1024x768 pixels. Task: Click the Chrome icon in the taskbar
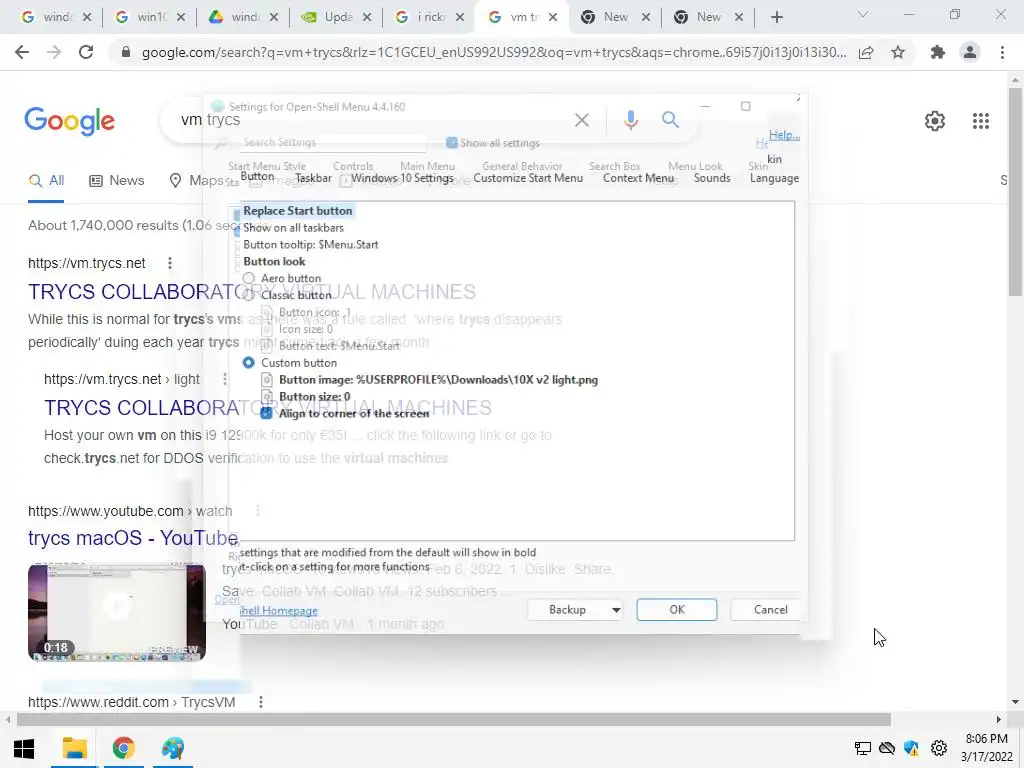[123, 748]
